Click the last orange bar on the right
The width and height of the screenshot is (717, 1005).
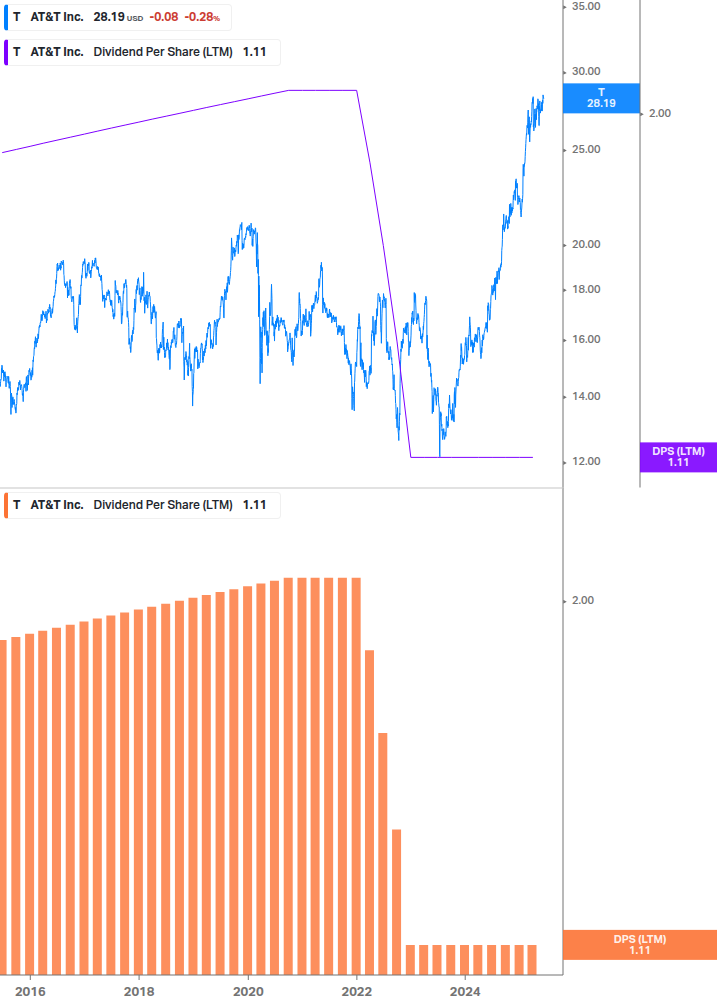[532, 959]
